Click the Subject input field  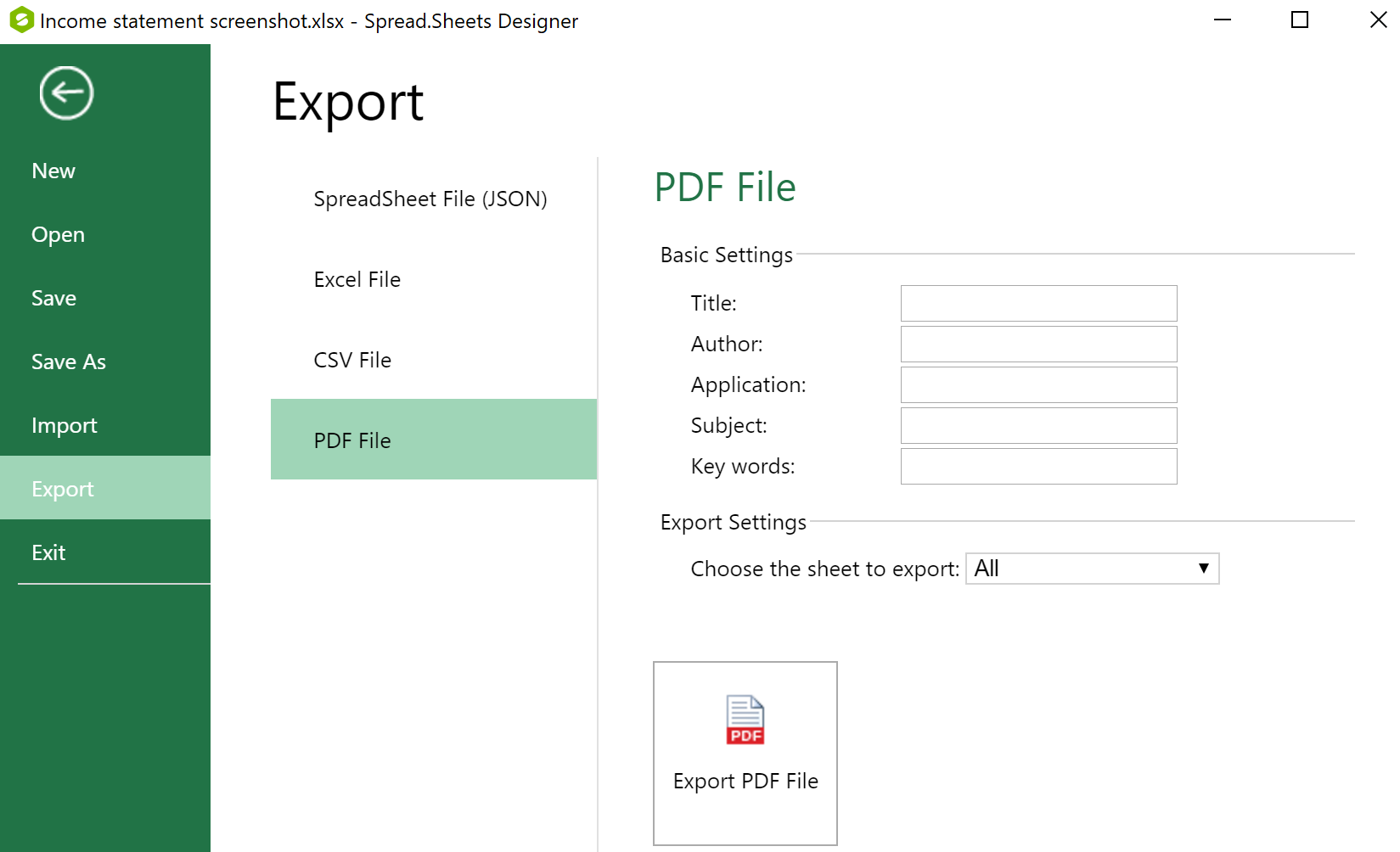[x=1038, y=425]
